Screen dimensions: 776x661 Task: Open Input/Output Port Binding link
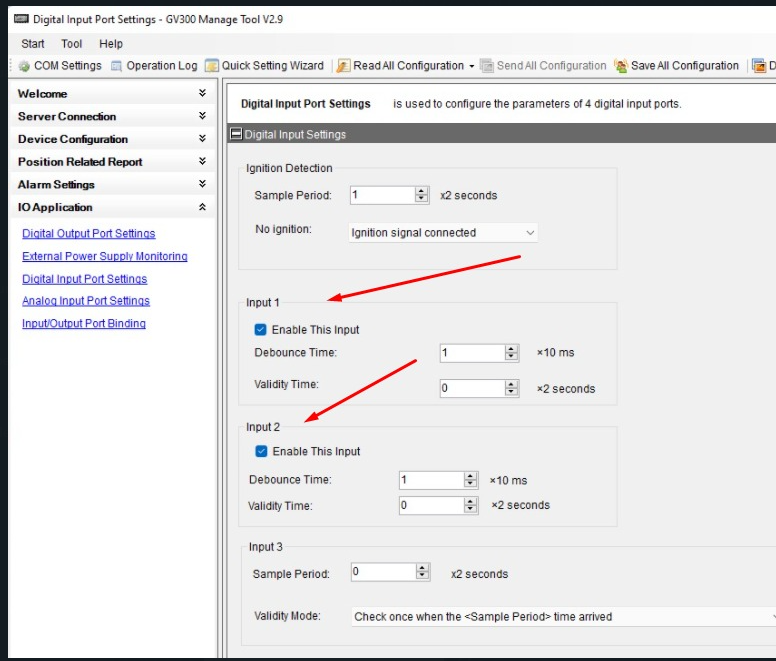pyautogui.click(x=84, y=324)
